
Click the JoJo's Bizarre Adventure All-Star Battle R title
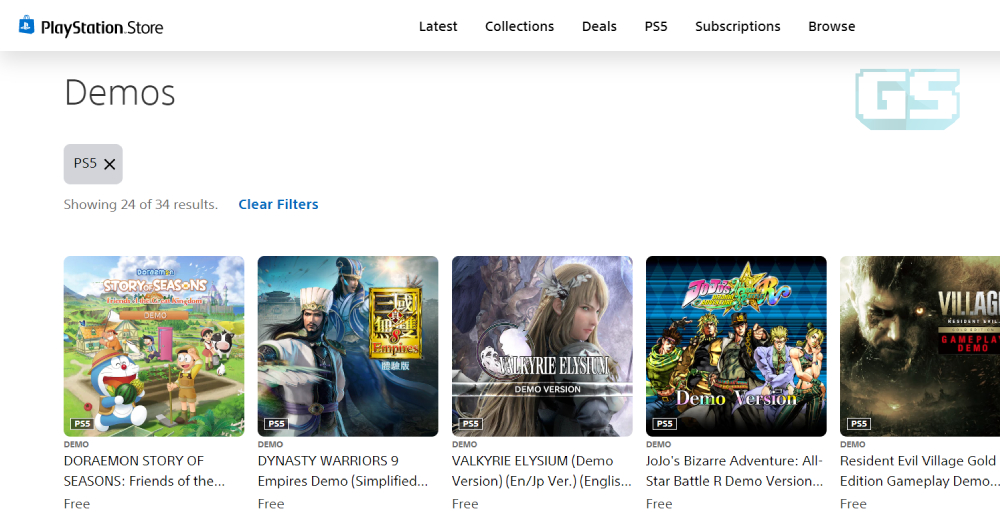click(734, 471)
